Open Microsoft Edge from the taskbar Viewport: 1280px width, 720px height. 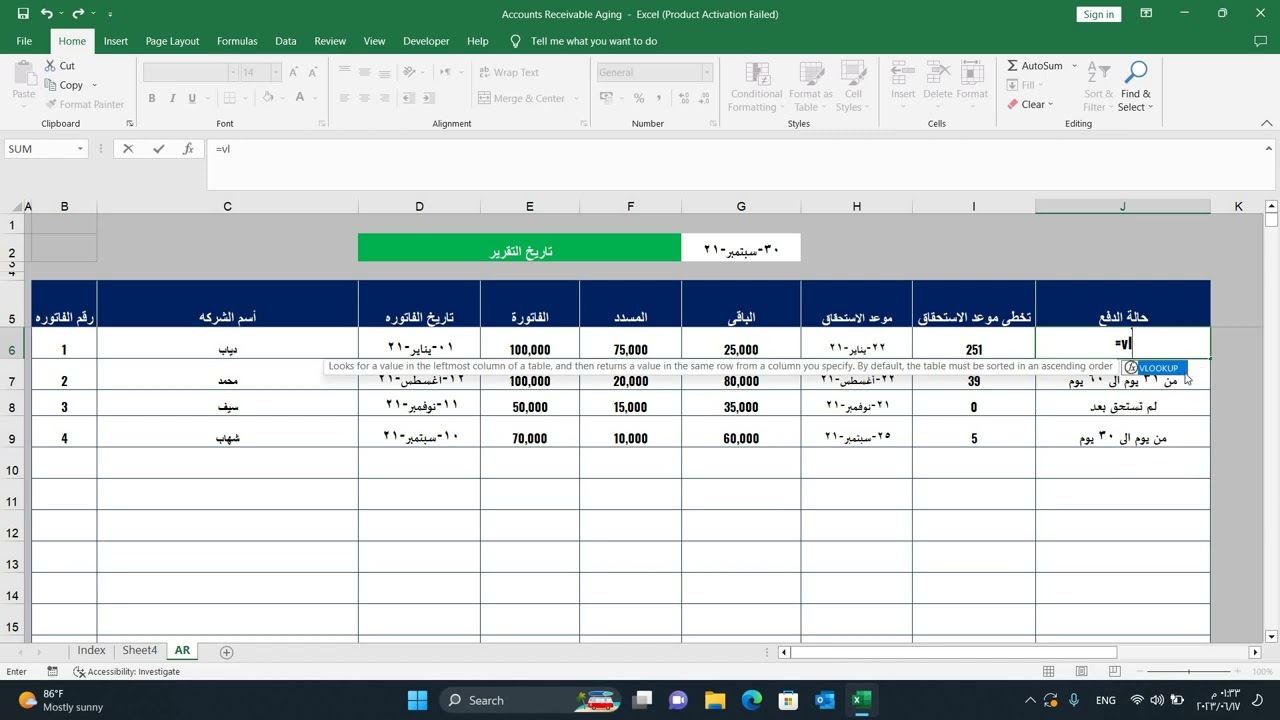pos(751,700)
